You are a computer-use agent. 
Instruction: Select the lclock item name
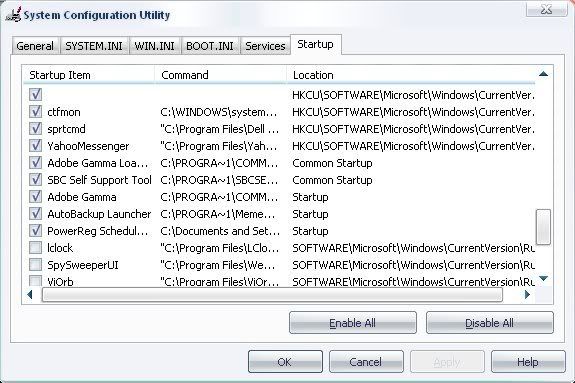pos(60,248)
